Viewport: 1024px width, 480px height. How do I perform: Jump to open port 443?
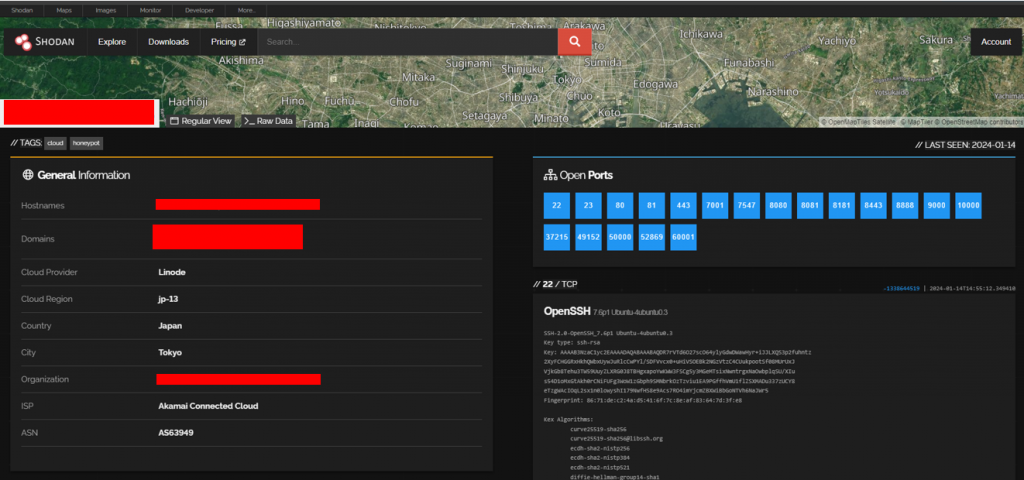pos(683,206)
